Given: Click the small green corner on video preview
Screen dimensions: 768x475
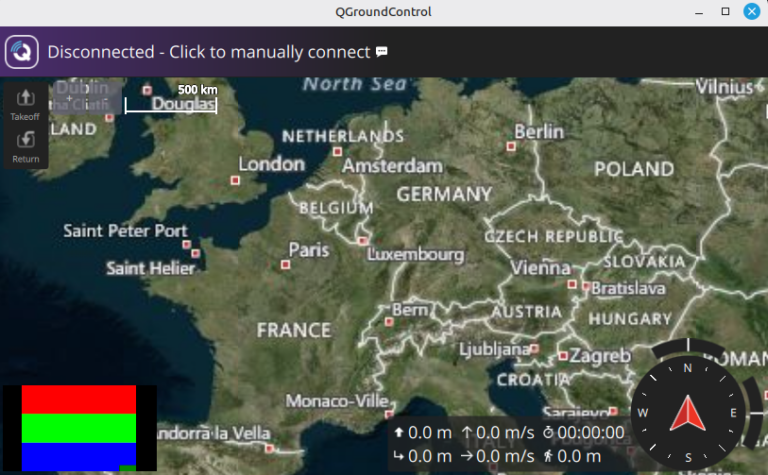Looking at the screenshot, I should [128, 467].
